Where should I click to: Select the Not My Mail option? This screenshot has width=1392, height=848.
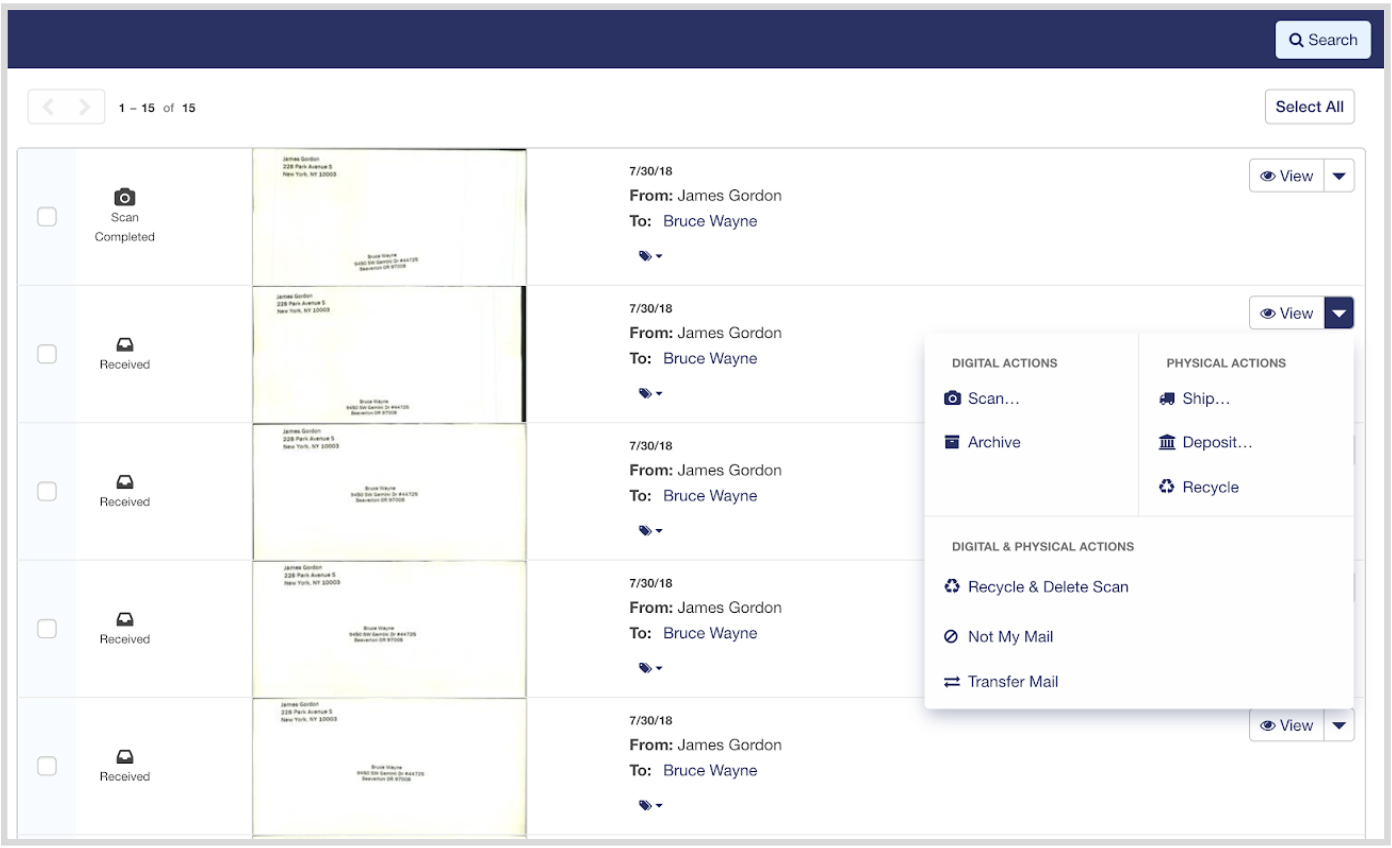pyautogui.click(x=998, y=637)
